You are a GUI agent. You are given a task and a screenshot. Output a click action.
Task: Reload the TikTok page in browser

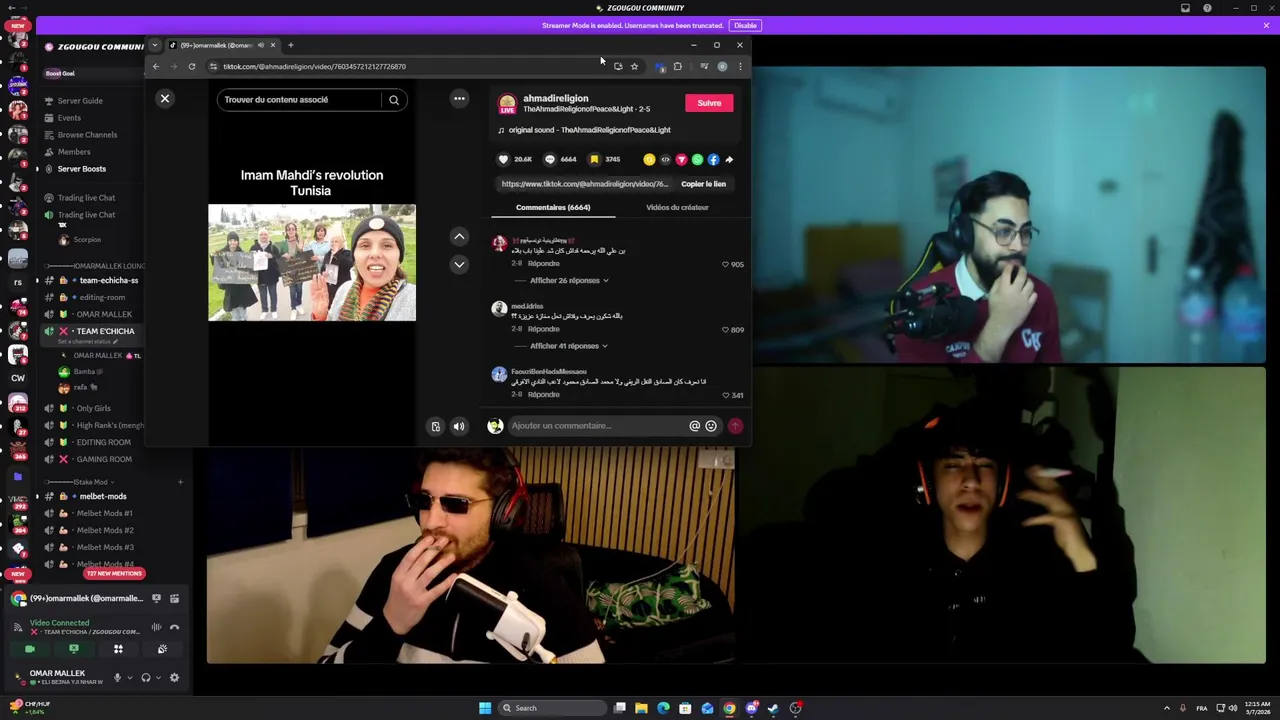(192, 66)
